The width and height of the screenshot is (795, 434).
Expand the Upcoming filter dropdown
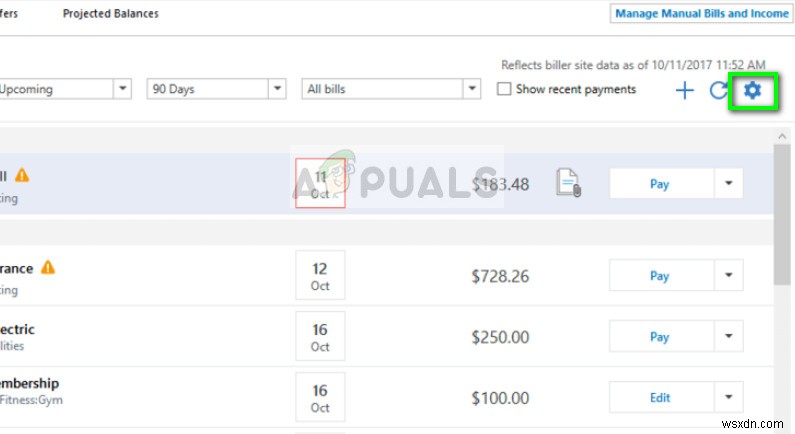click(122, 89)
